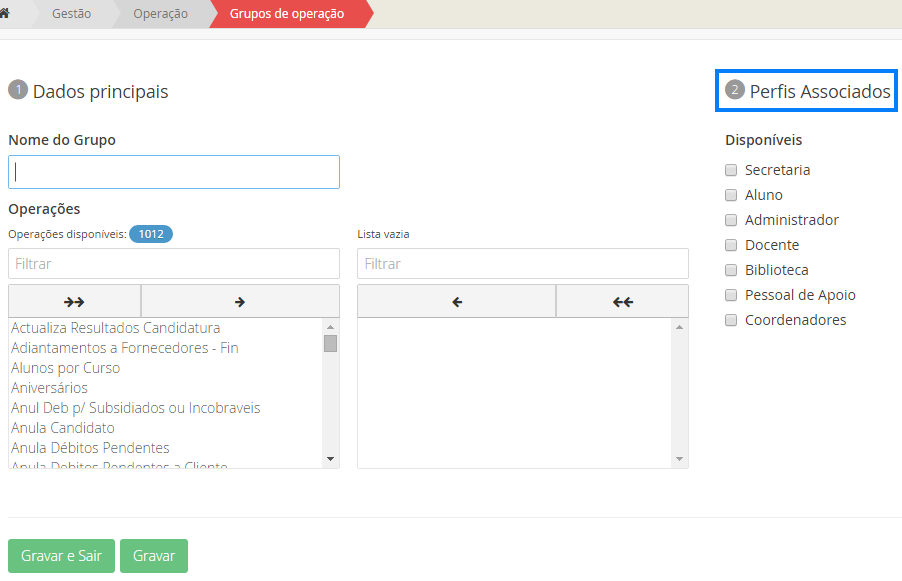This screenshot has height=581, width=902.
Task: Select Alunos por Curso in operations list
Action: [65, 368]
